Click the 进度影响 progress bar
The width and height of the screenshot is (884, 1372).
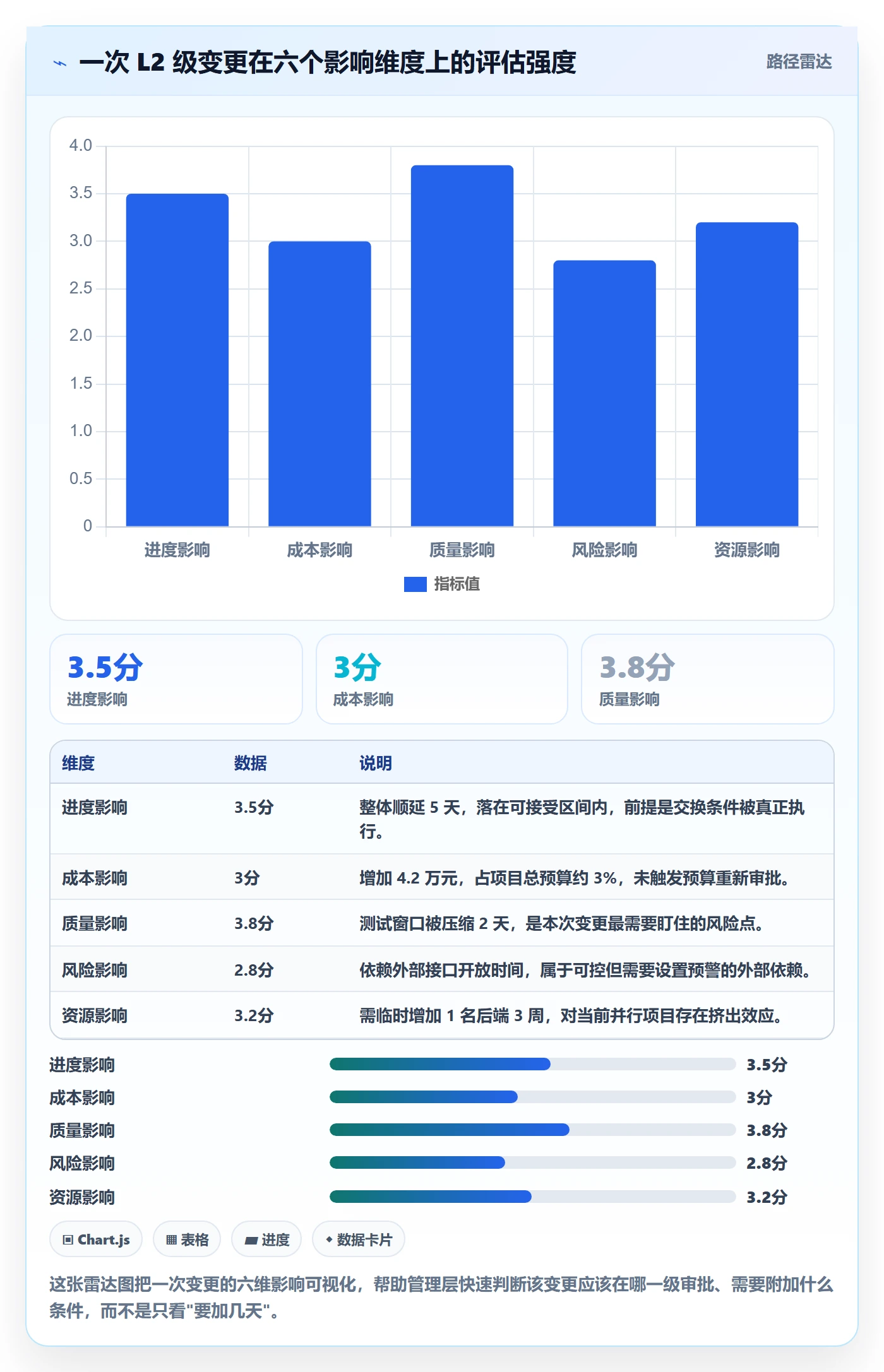click(533, 1065)
